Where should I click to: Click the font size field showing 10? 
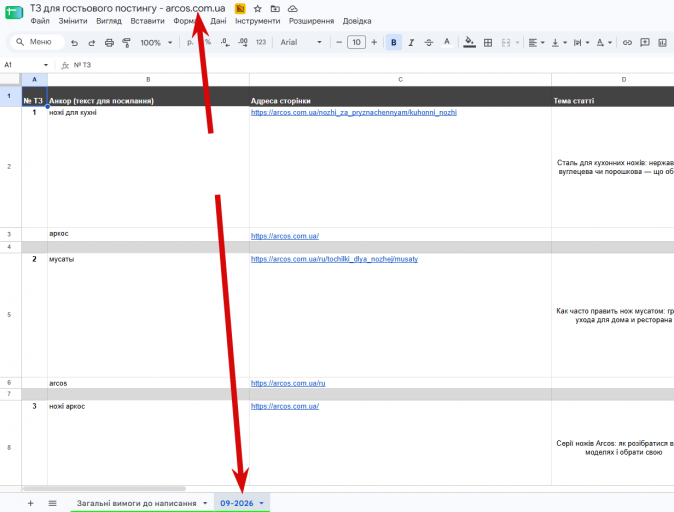tap(356, 42)
